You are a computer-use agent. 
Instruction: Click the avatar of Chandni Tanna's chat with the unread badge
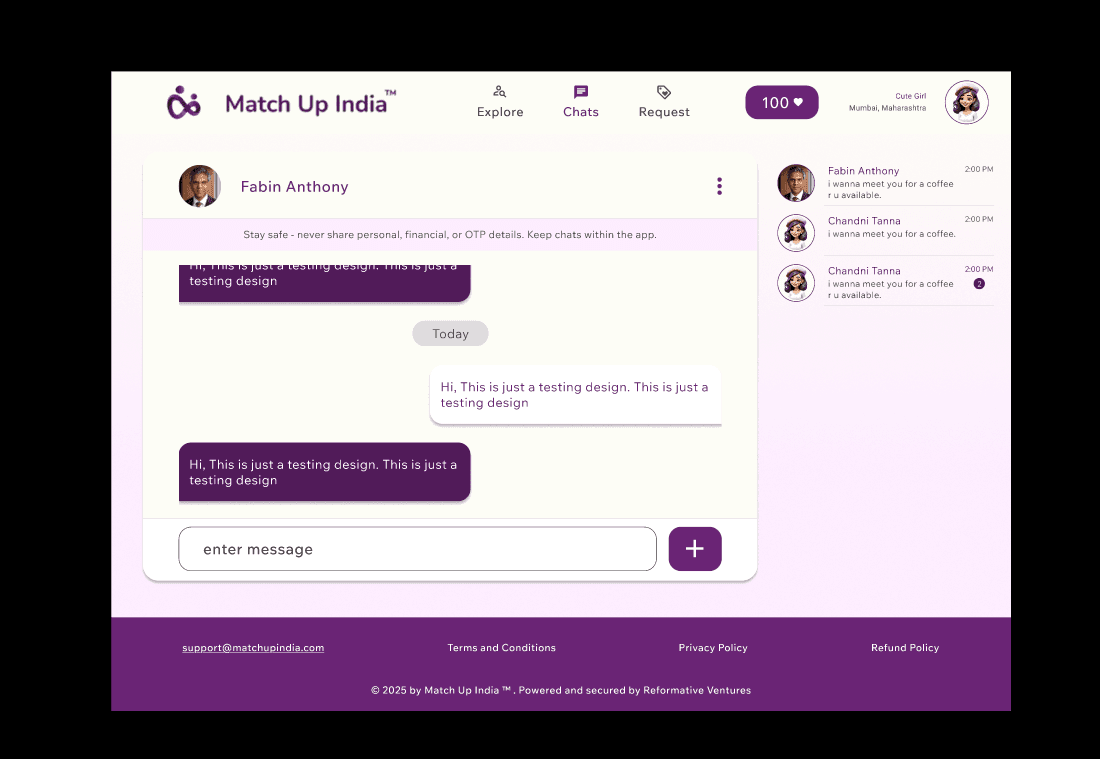(x=796, y=283)
